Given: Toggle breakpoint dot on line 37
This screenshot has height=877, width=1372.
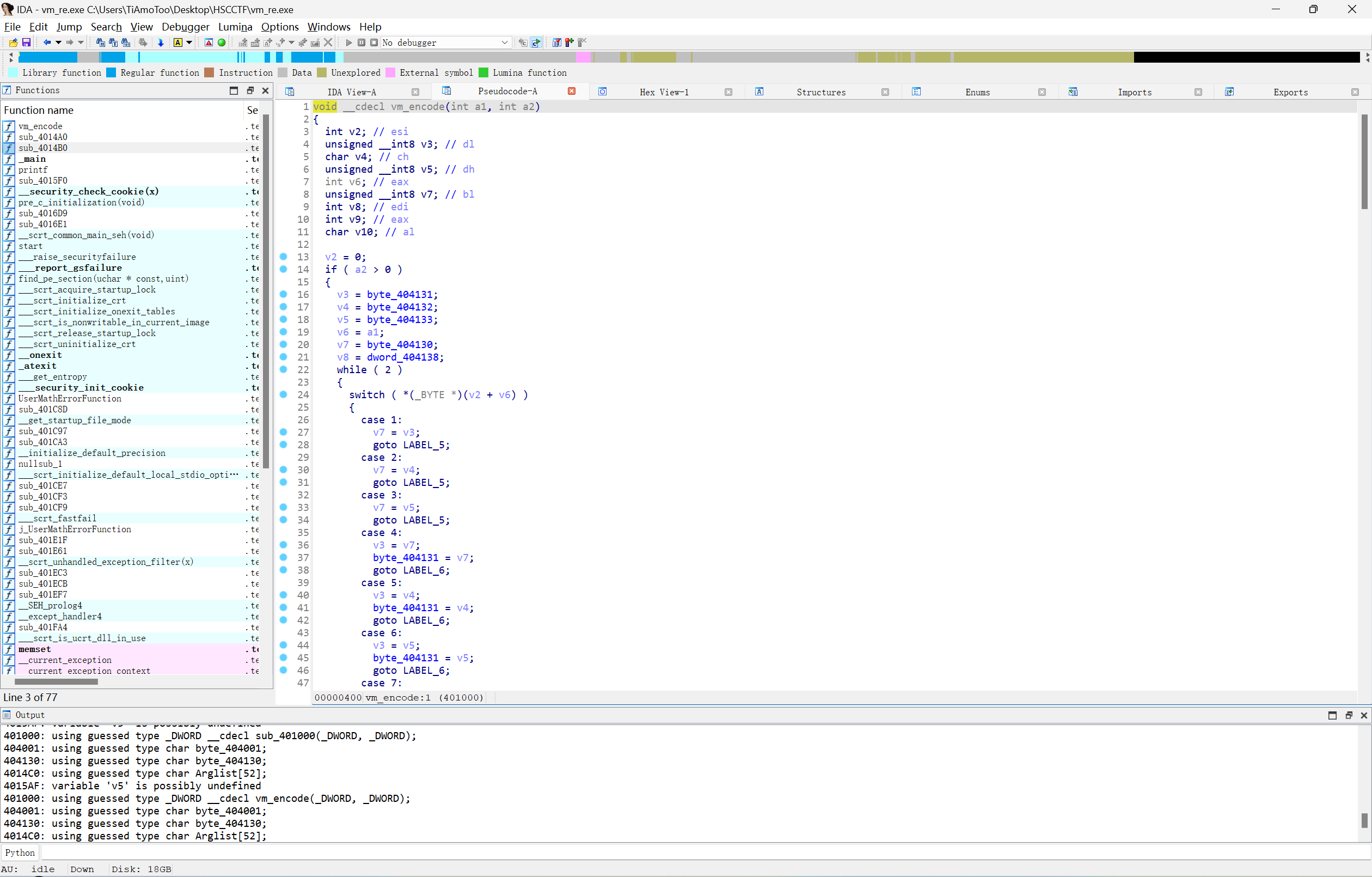Looking at the screenshot, I should pos(283,558).
